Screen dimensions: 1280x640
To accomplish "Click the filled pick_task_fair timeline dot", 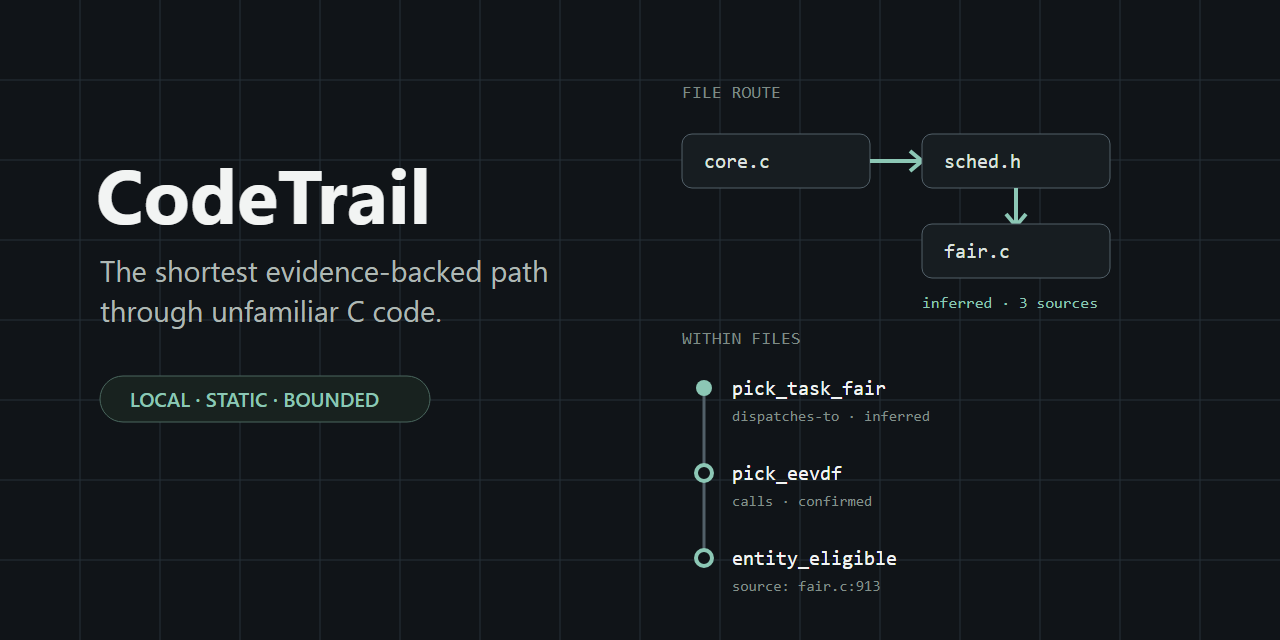I will 704,388.
